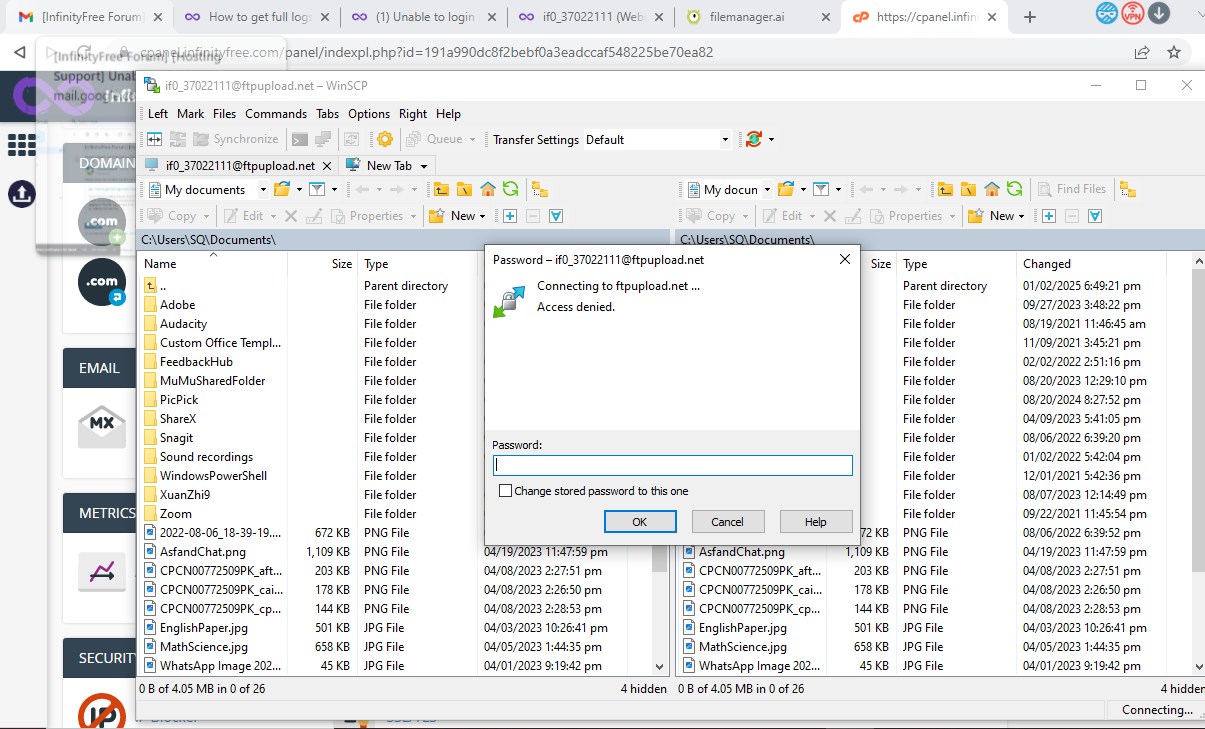Screen dimensions: 1205x729
Task: Click the Select All icon in right panel
Action: point(1096,215)
